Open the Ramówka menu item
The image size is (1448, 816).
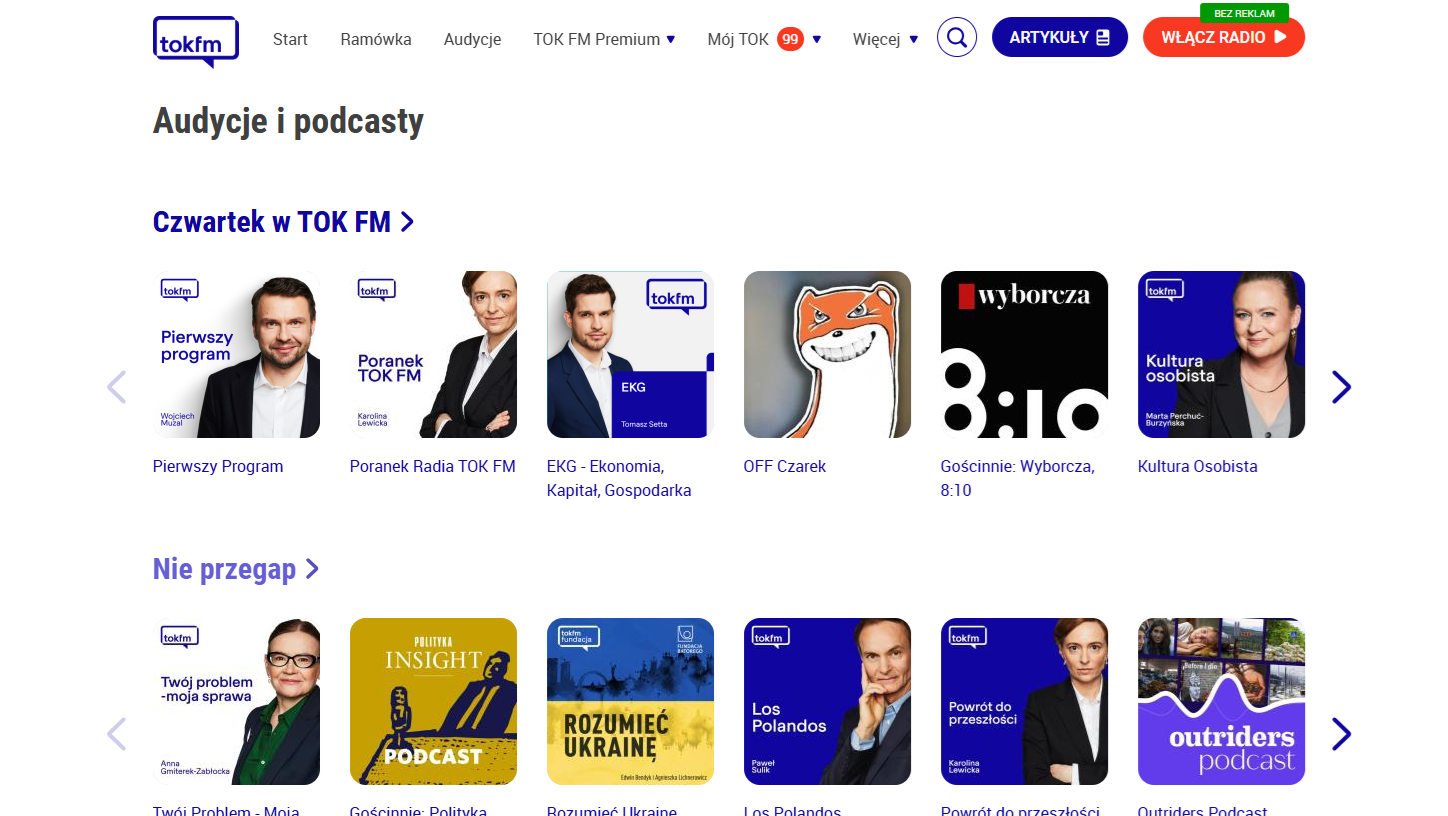tap(376, 39)
